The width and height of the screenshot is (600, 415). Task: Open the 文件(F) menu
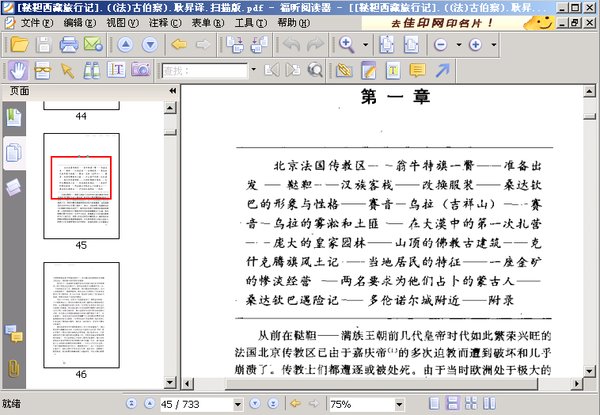tap(37, 23)
